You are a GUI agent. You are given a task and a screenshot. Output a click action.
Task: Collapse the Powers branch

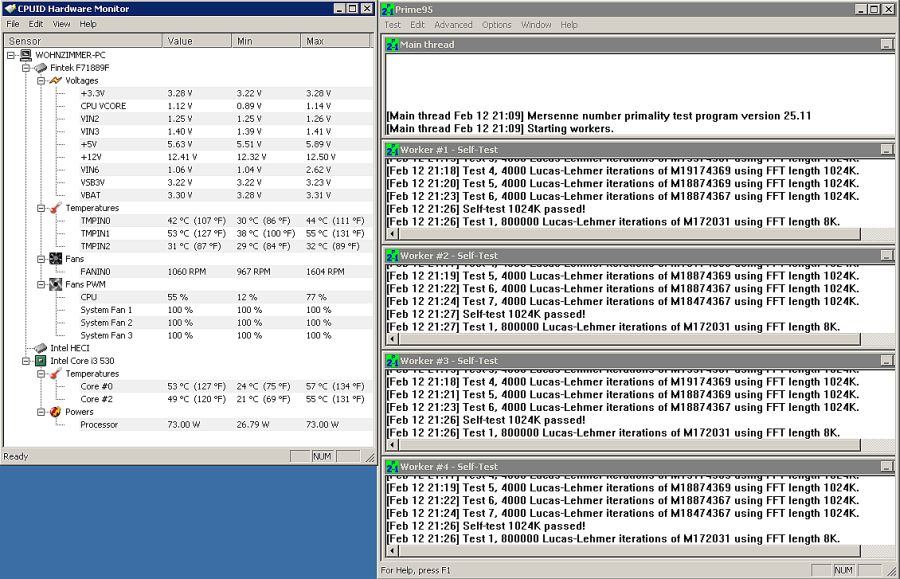[41, 412]
